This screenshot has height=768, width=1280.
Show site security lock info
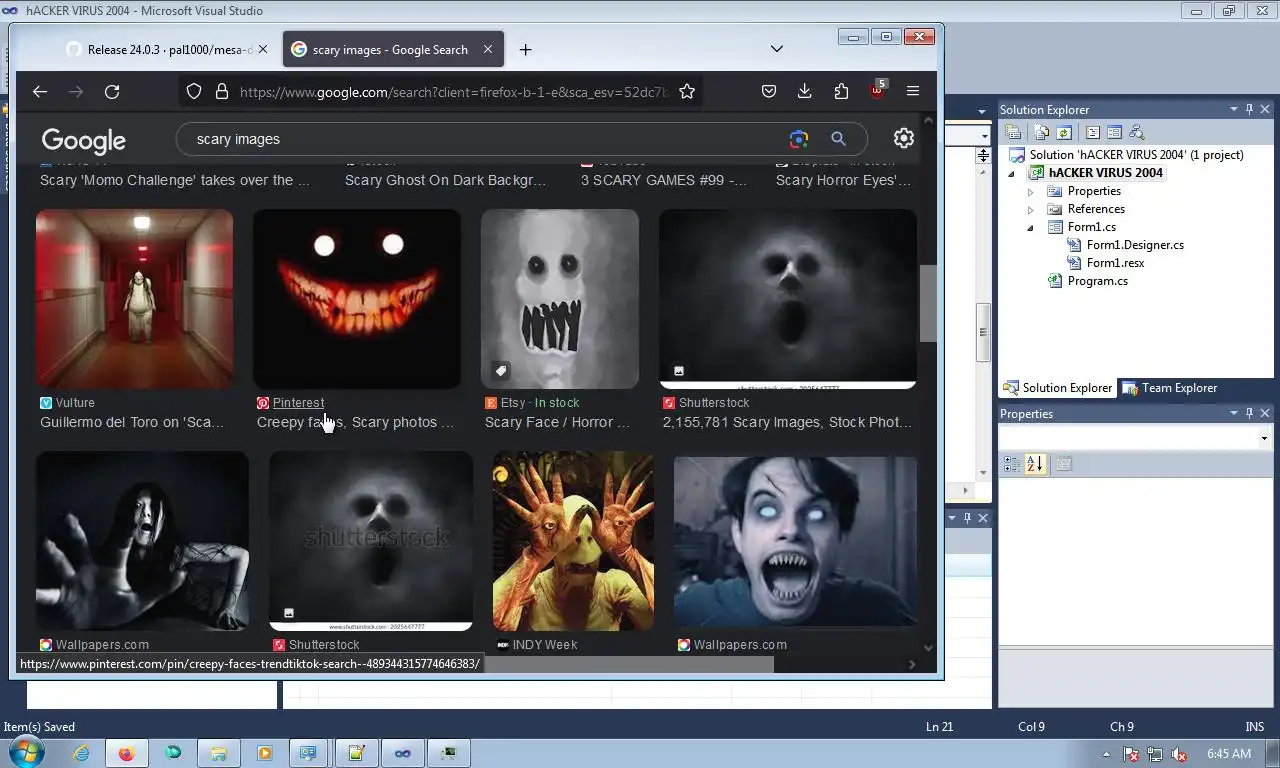[x=222, y=91]
